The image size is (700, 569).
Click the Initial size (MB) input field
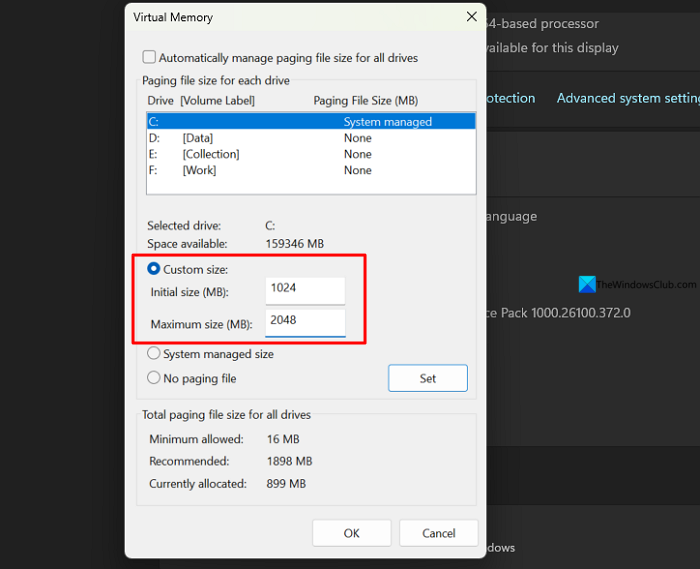point(305,291)
